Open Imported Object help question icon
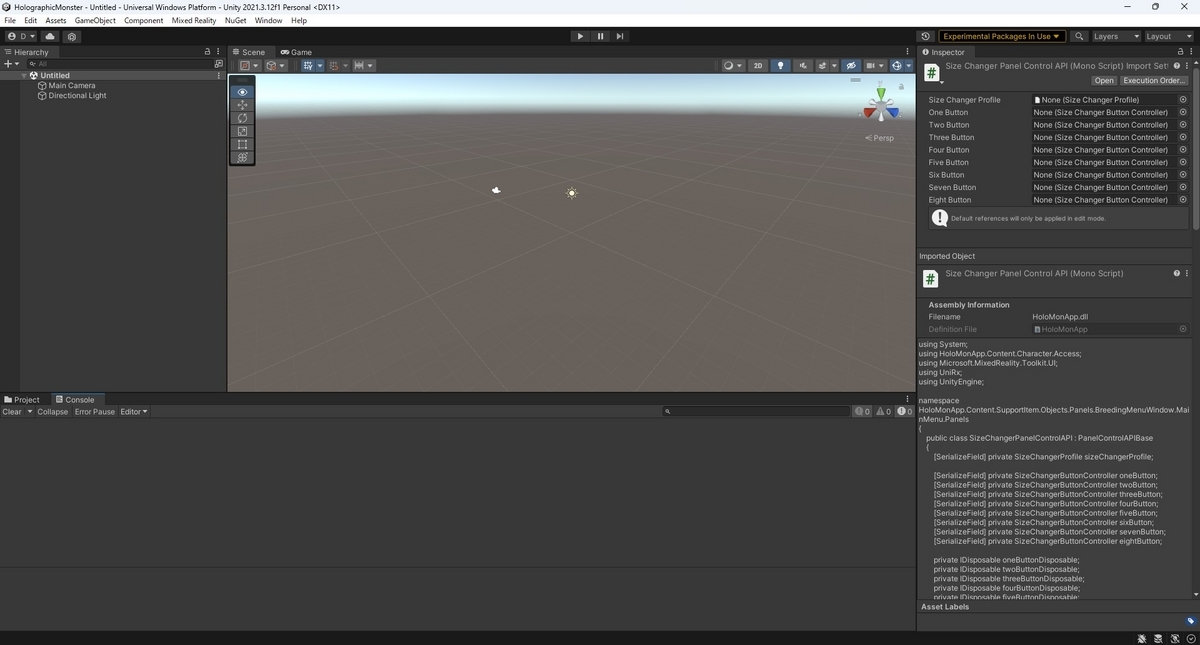 (1177, 273)
